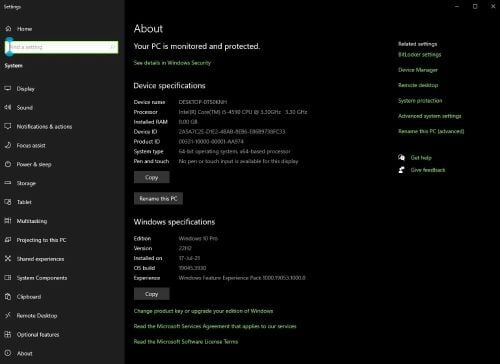Click the Storage drive icon

(8, 183)
